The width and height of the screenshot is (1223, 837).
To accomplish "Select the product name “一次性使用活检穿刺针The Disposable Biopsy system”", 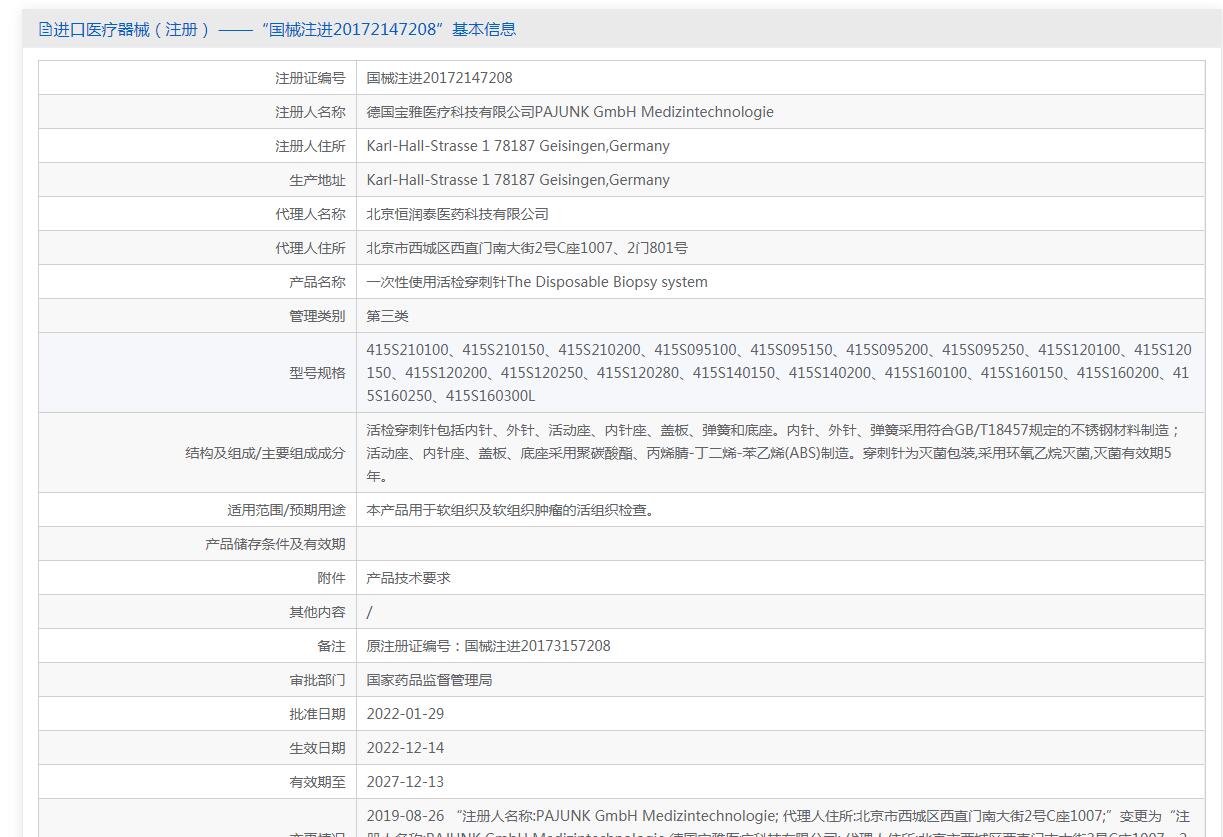I will (x=537, y=282).
